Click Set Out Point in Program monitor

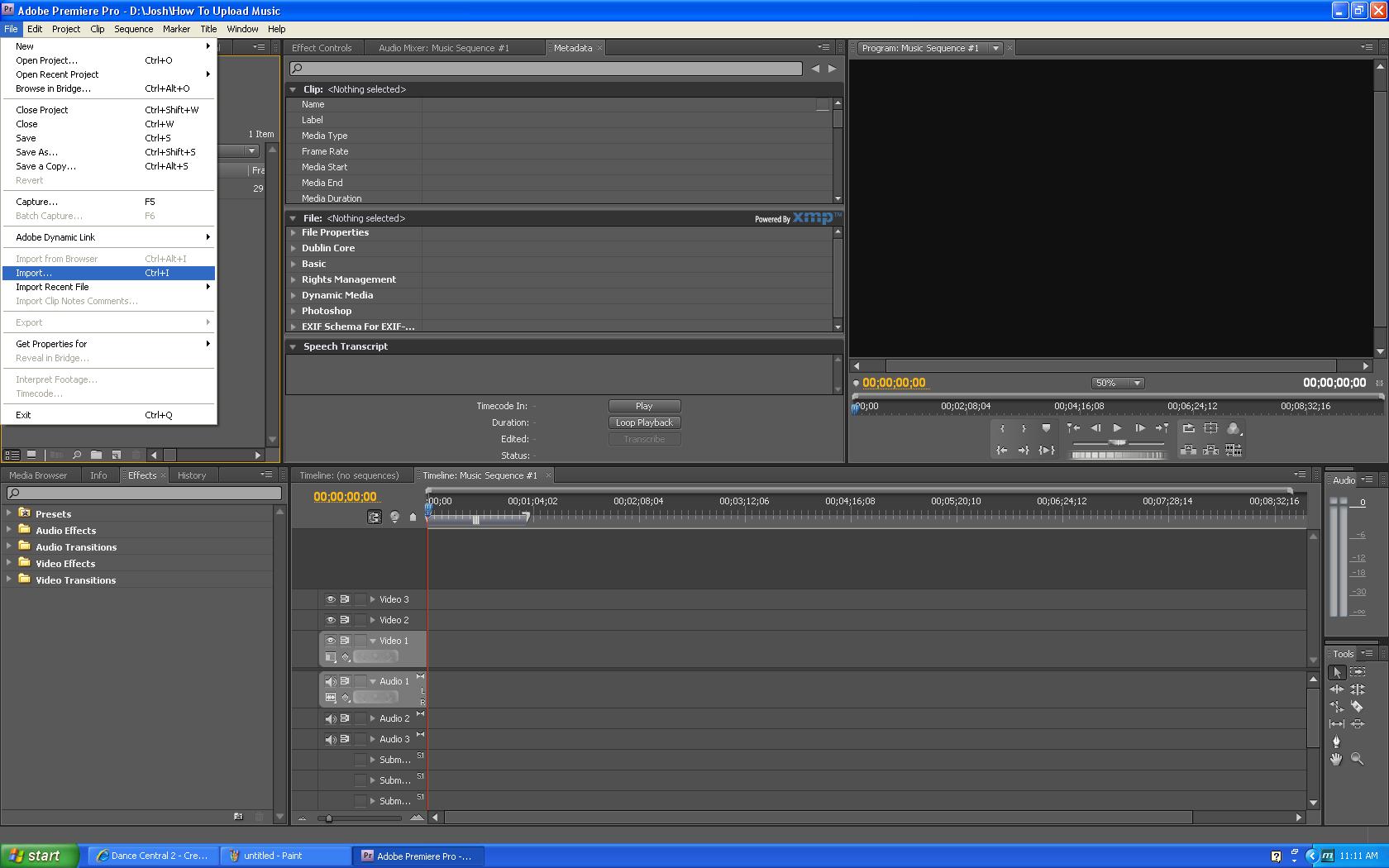click(1024, 428)
